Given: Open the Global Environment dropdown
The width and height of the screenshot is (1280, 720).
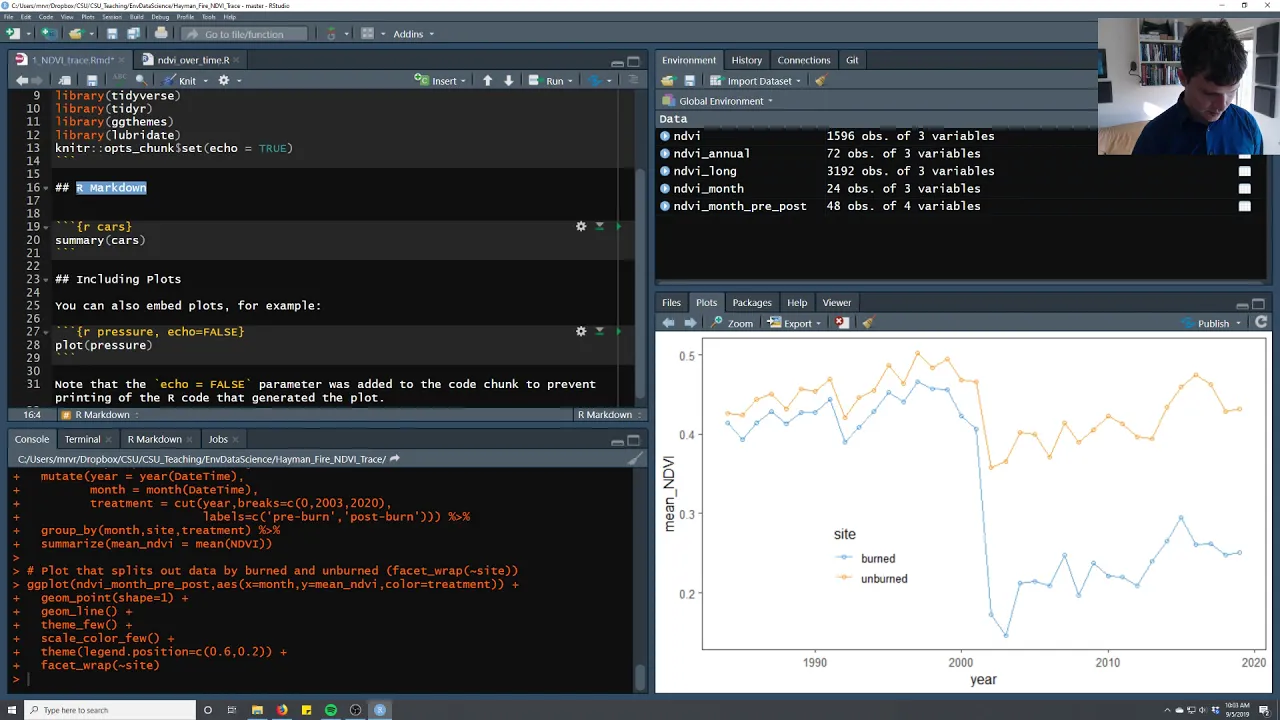Looking at the screenshot, I should tap(719, 101).
